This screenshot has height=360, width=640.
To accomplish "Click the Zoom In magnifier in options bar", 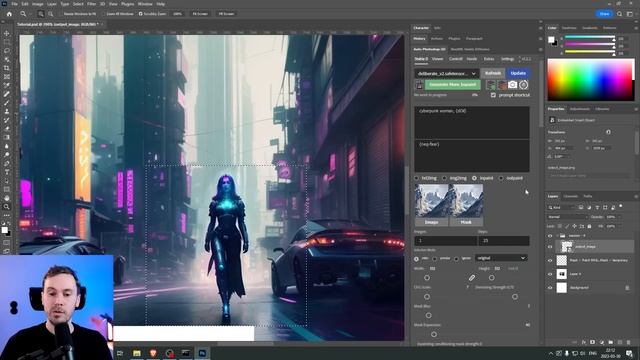I will tap(41, 14).
